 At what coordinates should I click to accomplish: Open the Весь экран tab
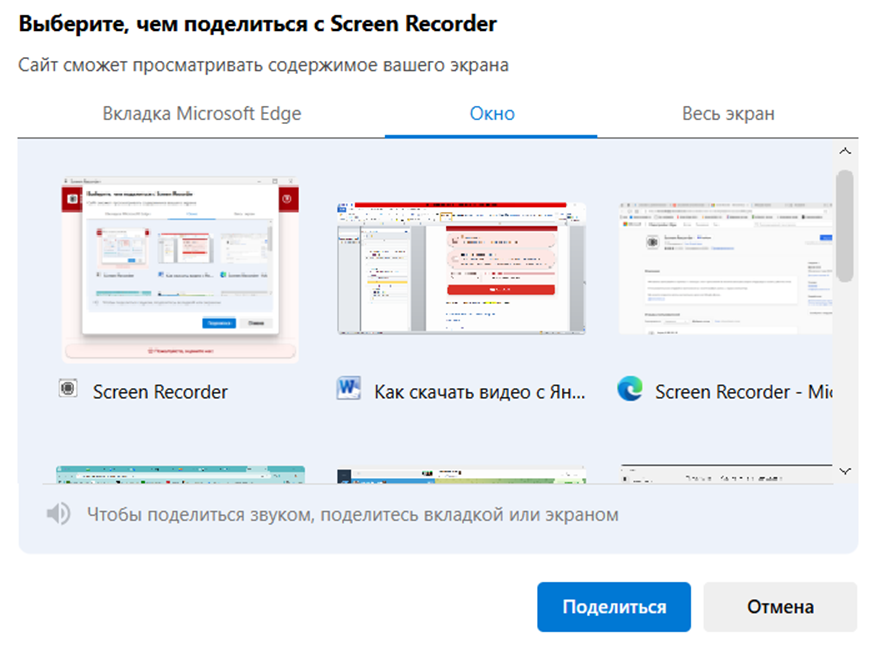coord(728,114)
